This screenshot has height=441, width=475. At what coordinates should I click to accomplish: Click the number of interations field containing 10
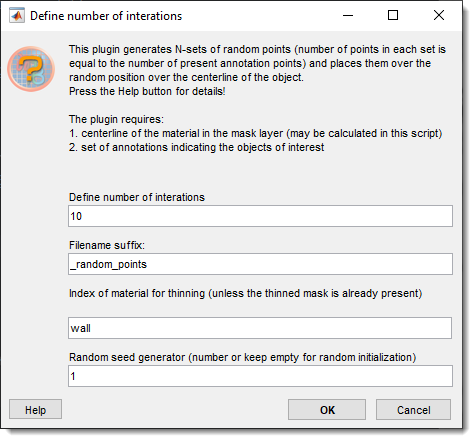coord(260,216)
